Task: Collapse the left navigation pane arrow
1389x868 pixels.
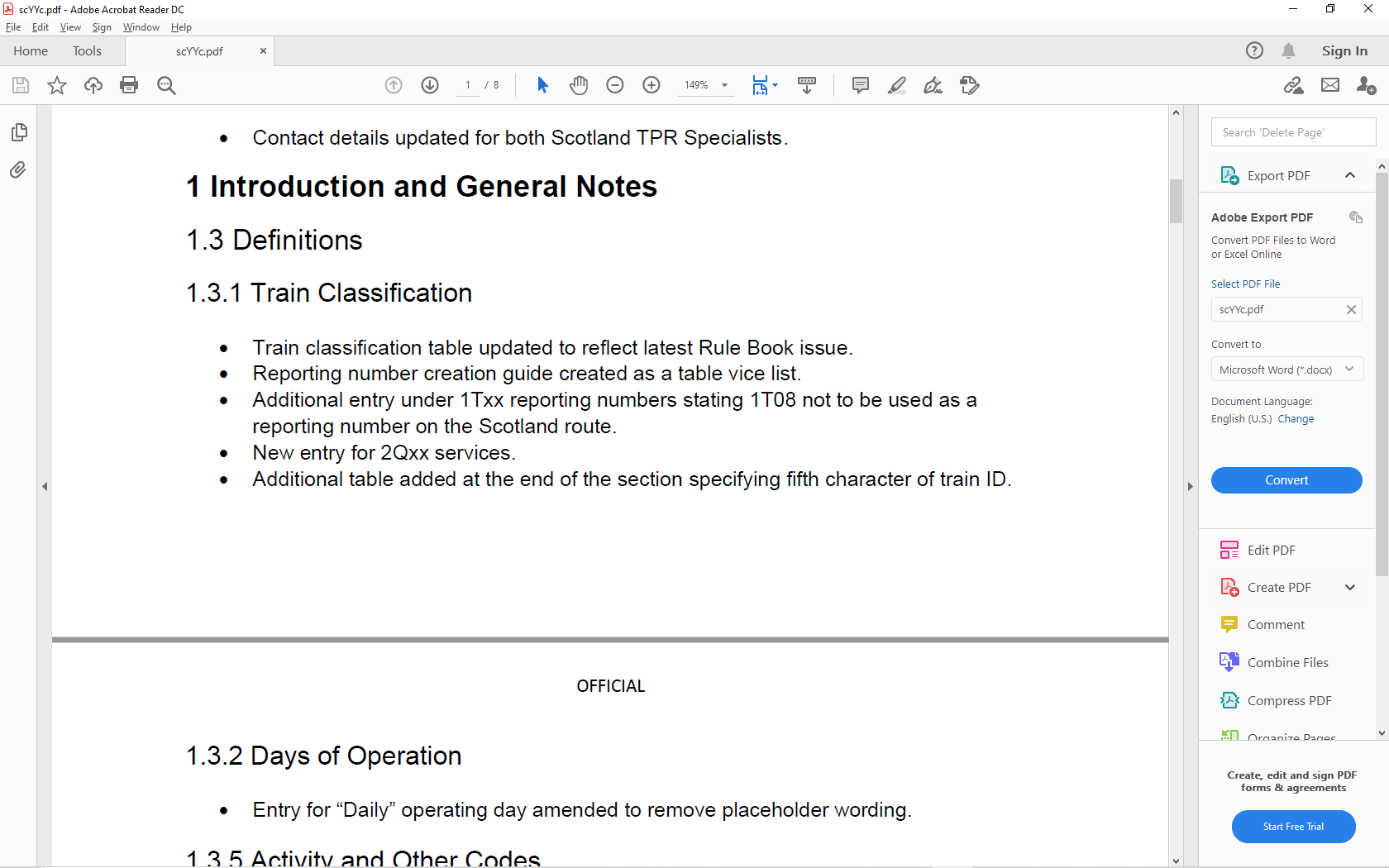Action: click(45, 487)
